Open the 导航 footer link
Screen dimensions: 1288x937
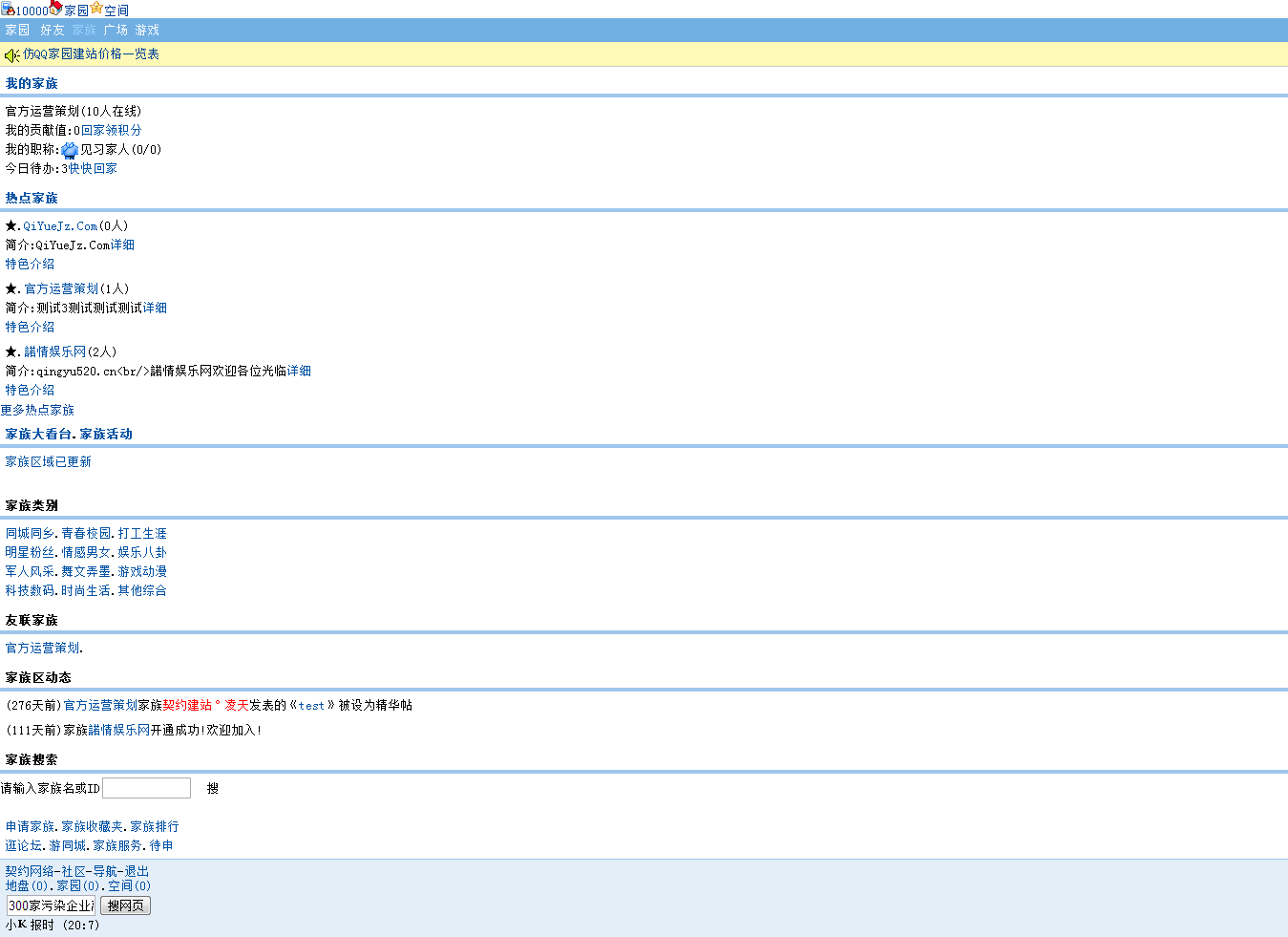tap(105, 872)
